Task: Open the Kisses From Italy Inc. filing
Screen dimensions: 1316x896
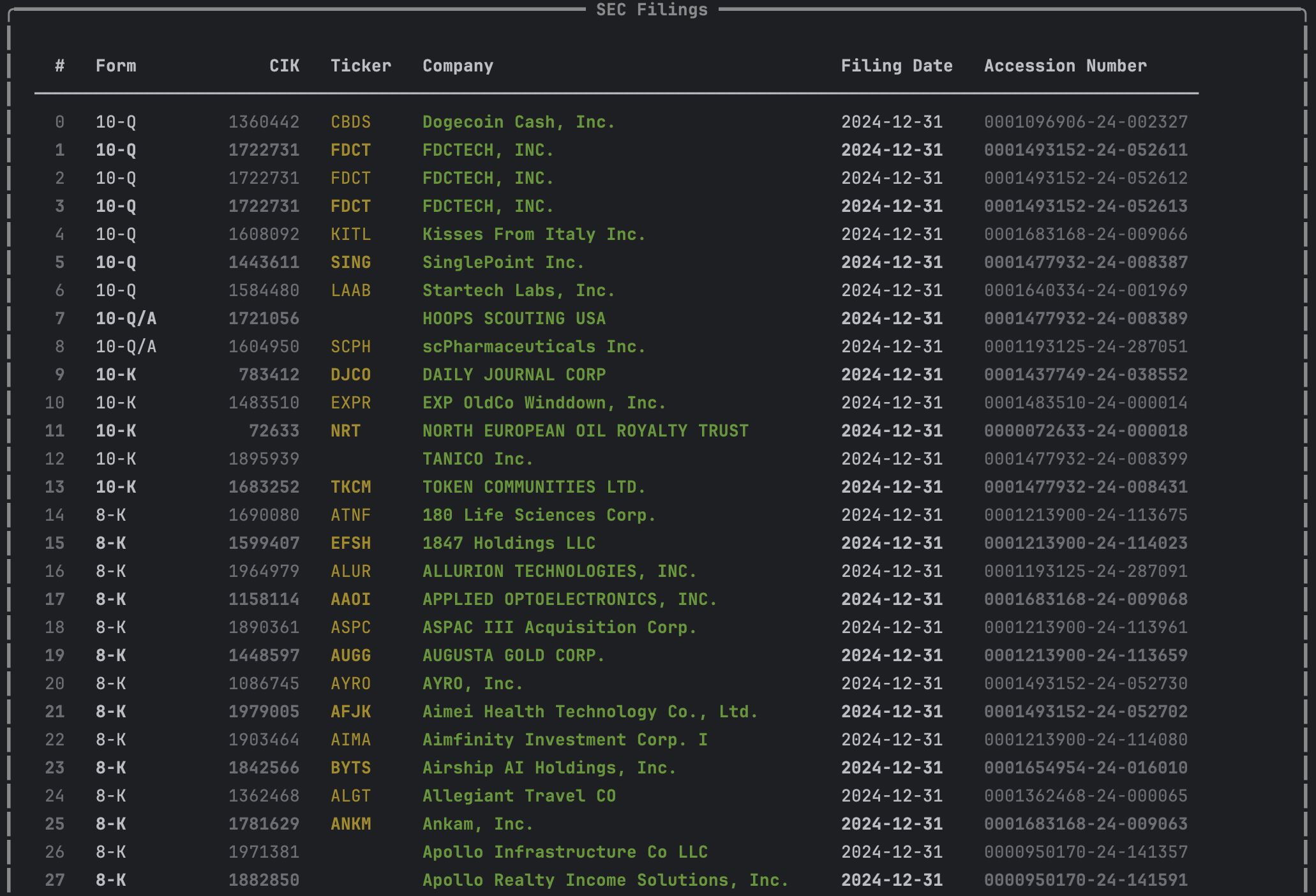Action: (x=534, y=234)
